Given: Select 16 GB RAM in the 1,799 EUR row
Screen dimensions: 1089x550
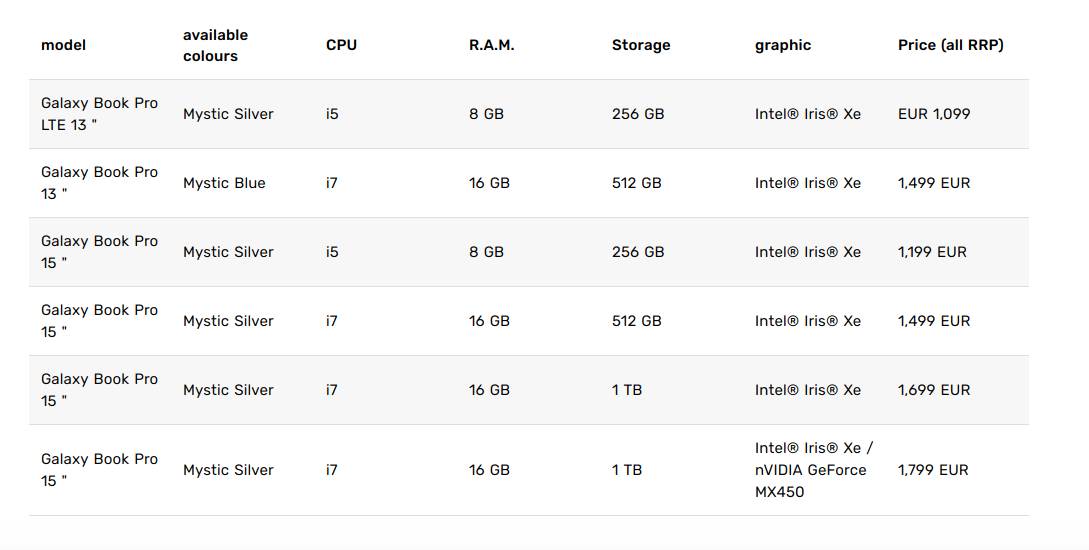Looking at the screenshot, I should point(489,470).
